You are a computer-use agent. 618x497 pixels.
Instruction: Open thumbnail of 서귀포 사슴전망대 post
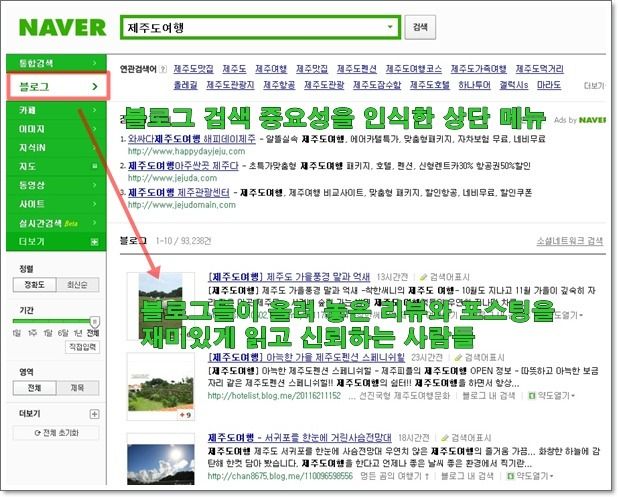click(x=161, y=460)
